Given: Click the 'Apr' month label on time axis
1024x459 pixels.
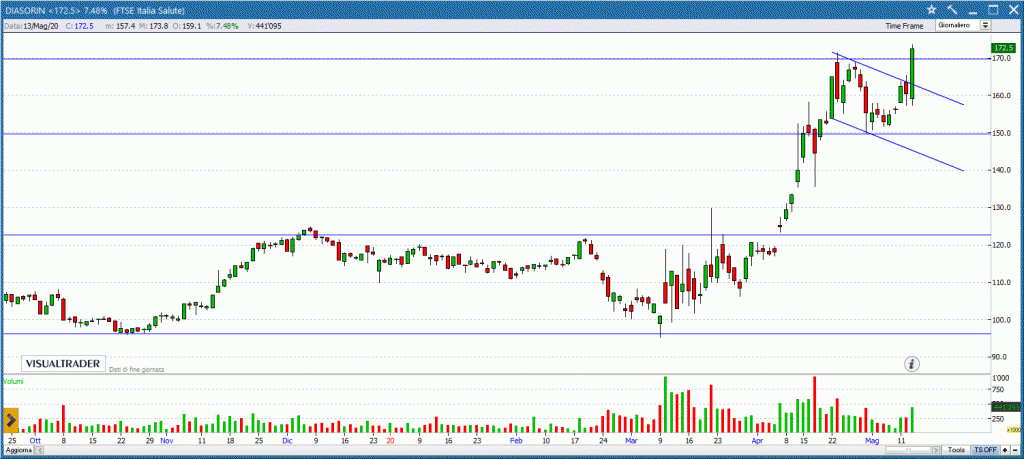Looking at the screenshot, I should [x=758, y=441].
